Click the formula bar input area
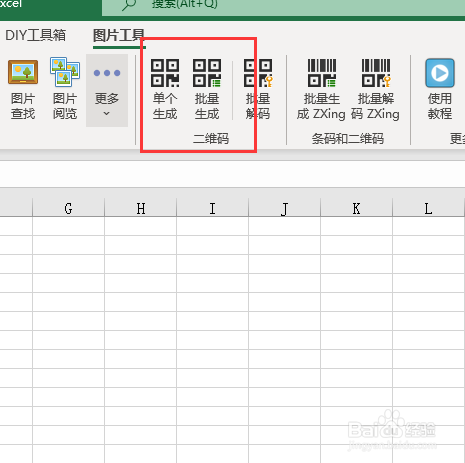This screenshot has height=463, width=465. tap(232, 174)
